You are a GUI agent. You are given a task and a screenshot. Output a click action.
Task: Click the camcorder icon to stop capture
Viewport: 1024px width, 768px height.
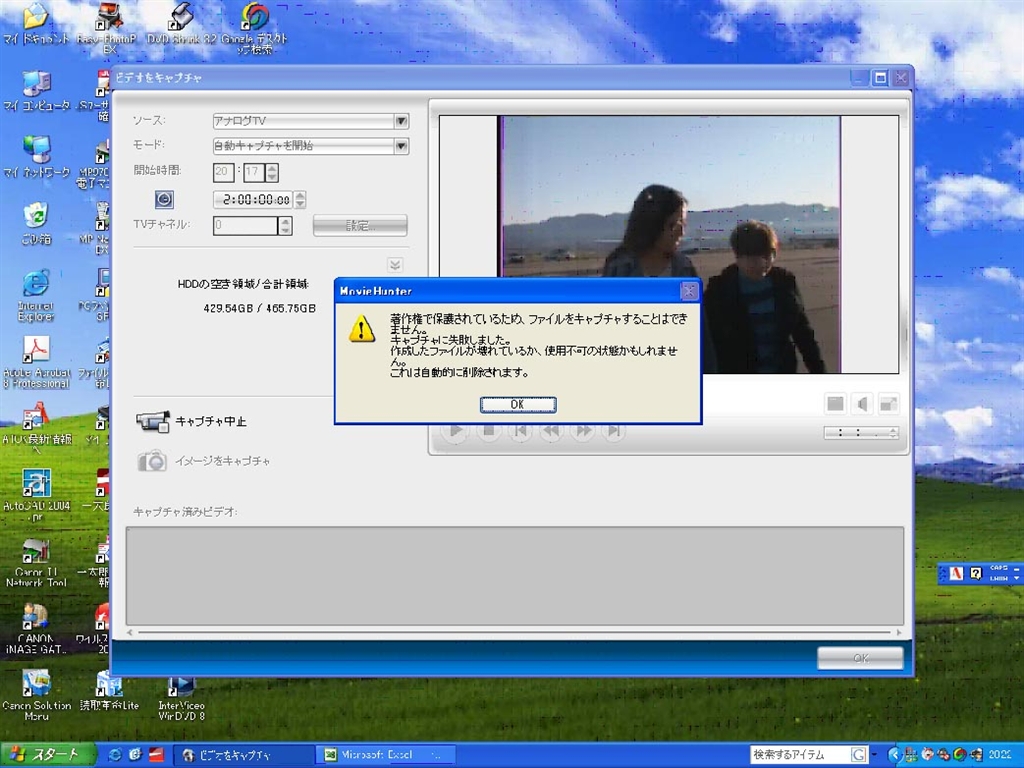point(152,422)
